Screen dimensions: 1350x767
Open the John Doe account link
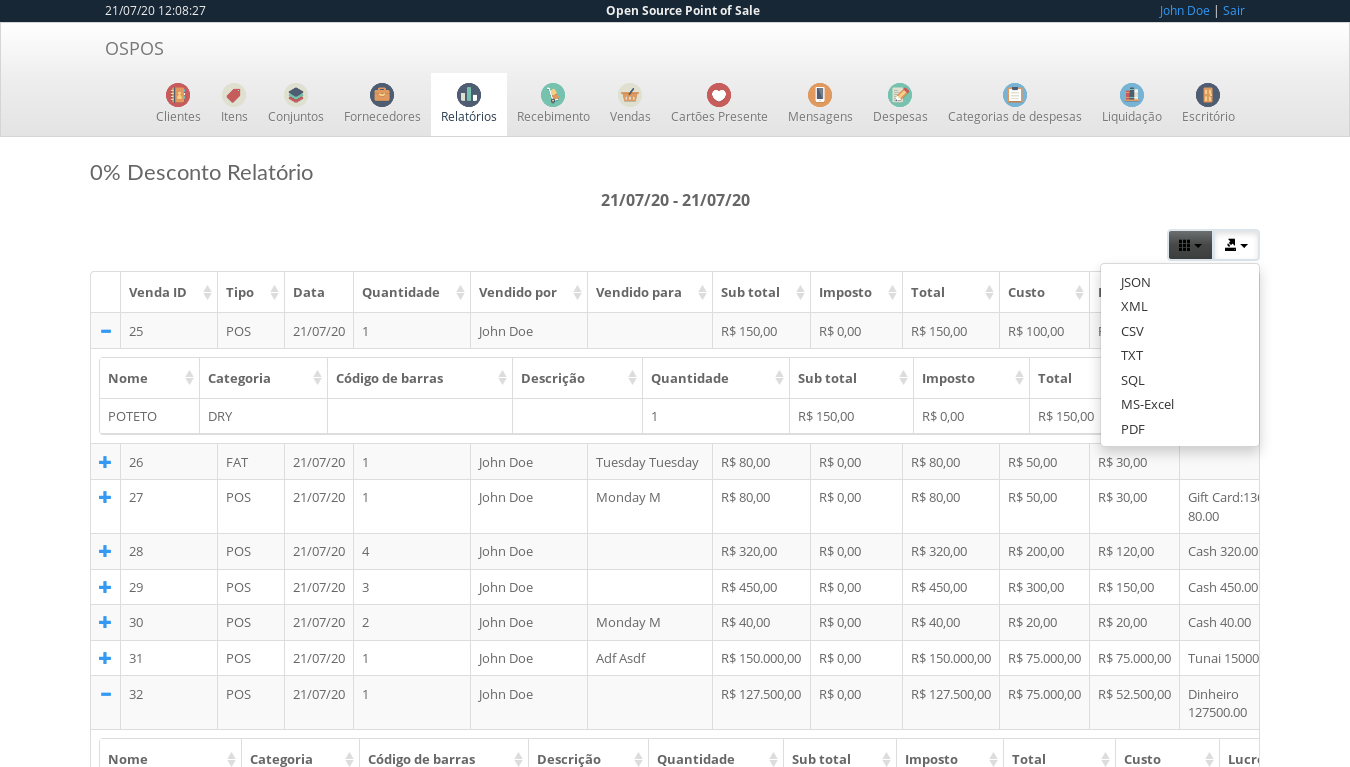[x=1185, y=10]
